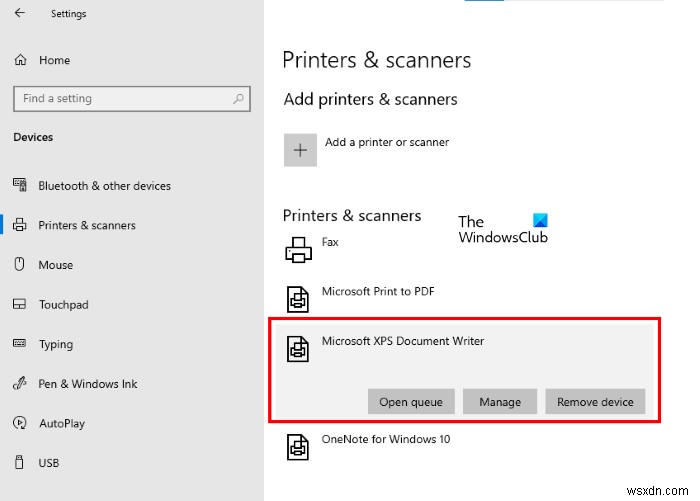The width and height of the screenshot is (700, 501).
Task: Click the back arrow in Settings
Action: 20,13
